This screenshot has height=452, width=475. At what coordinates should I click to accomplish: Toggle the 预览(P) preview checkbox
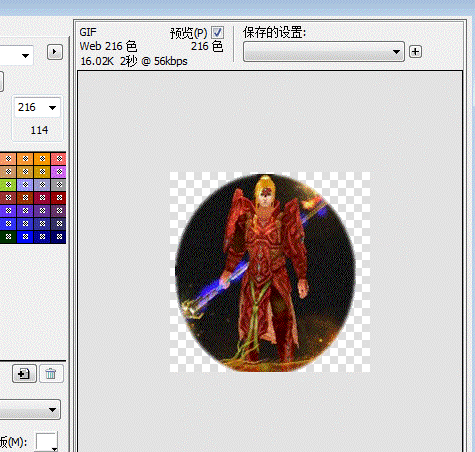[218, 33]
